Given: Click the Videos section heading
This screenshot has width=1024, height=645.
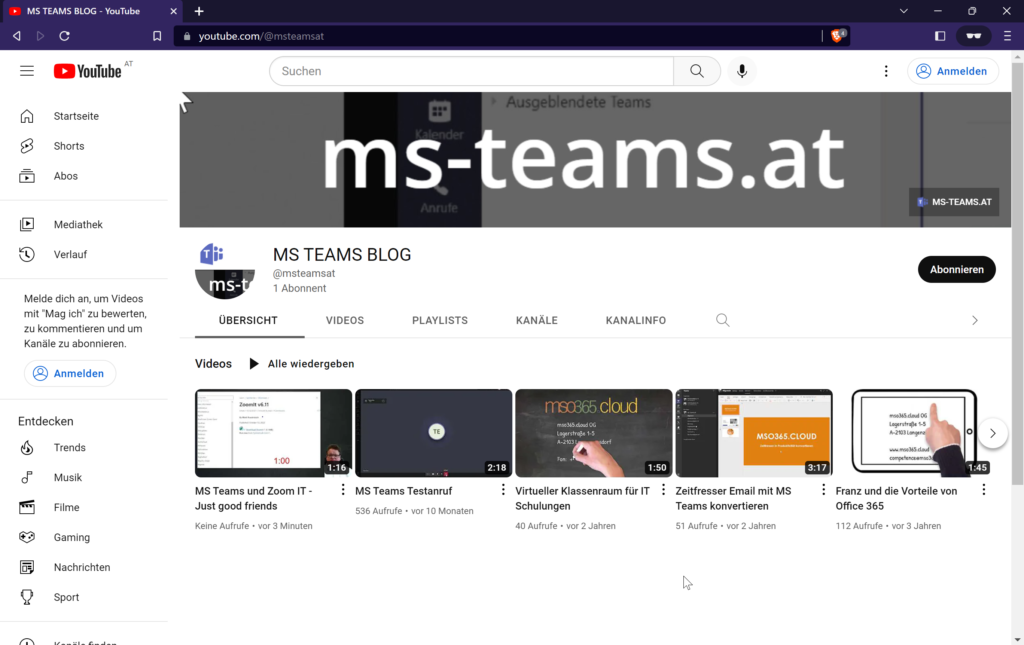Looking at the screenshot, I should point(213,364).
